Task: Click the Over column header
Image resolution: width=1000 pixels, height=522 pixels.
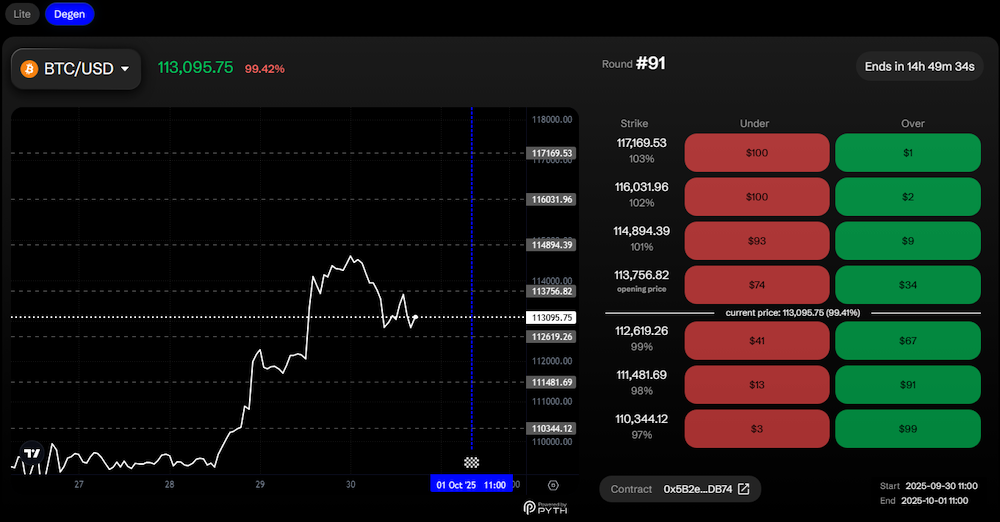Action: pos(913,123)
